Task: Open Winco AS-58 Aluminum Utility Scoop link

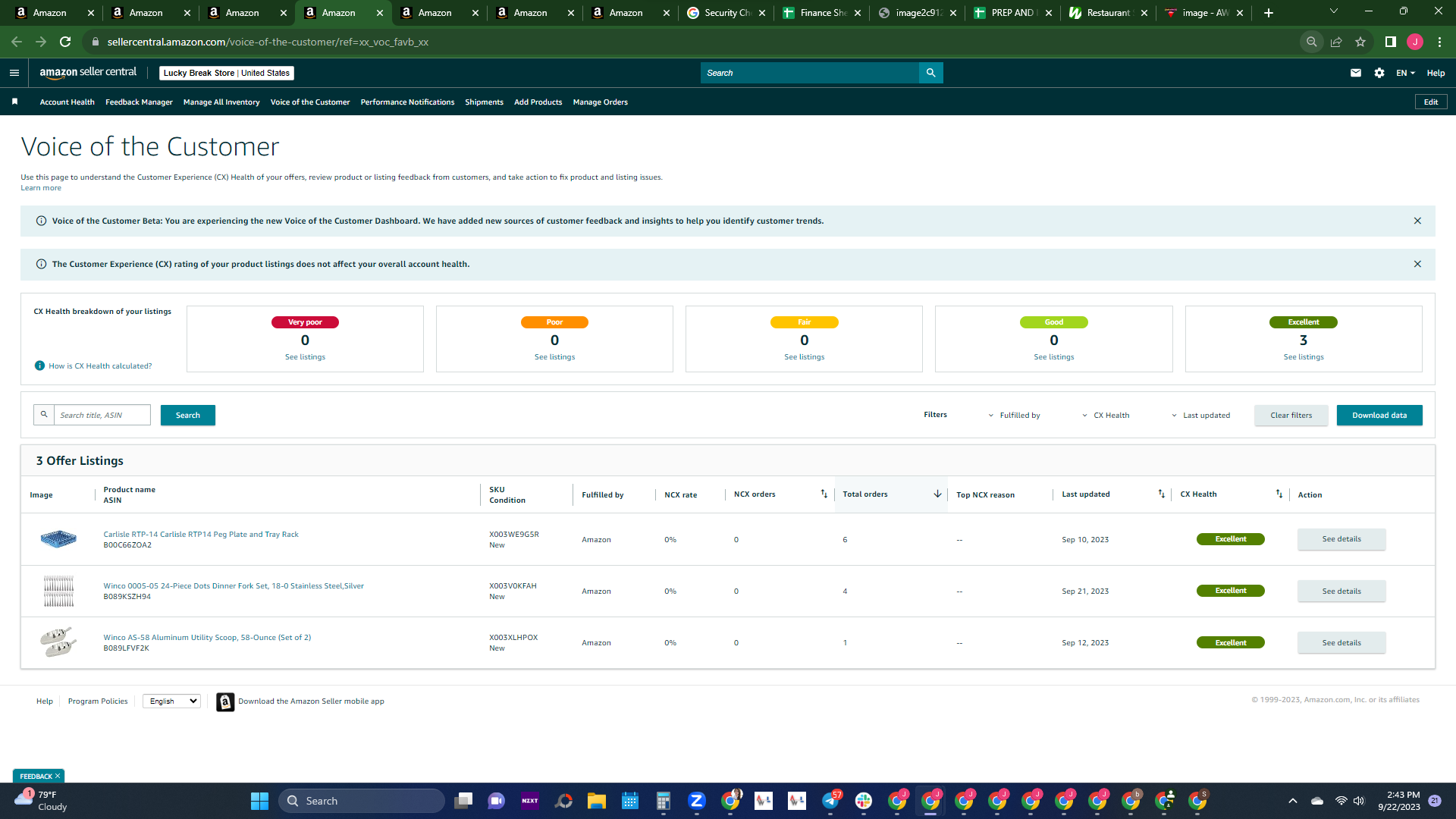Action: click(x=207, y=638)
